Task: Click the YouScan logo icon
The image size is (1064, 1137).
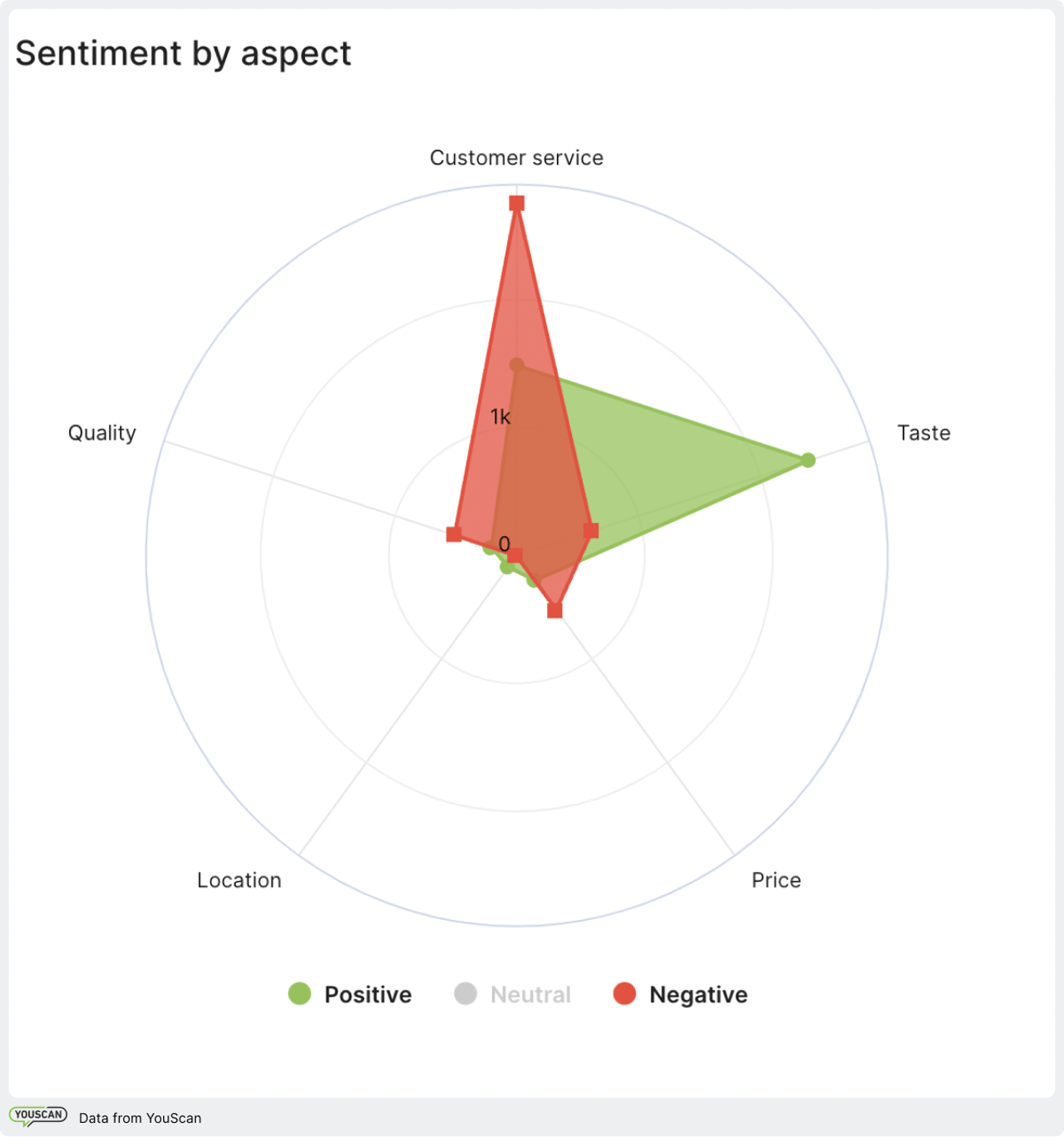Action: point(38,1116)
